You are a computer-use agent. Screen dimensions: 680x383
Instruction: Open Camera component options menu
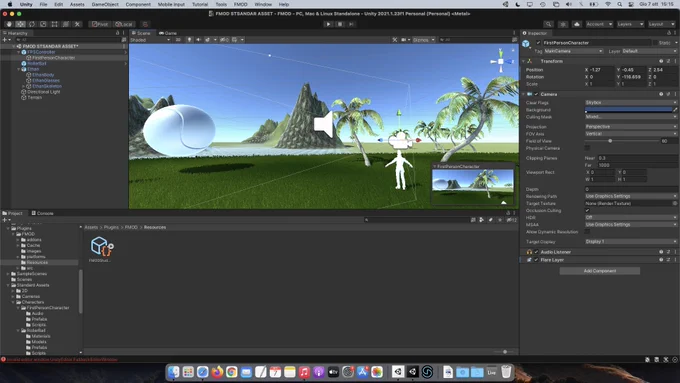675,94
